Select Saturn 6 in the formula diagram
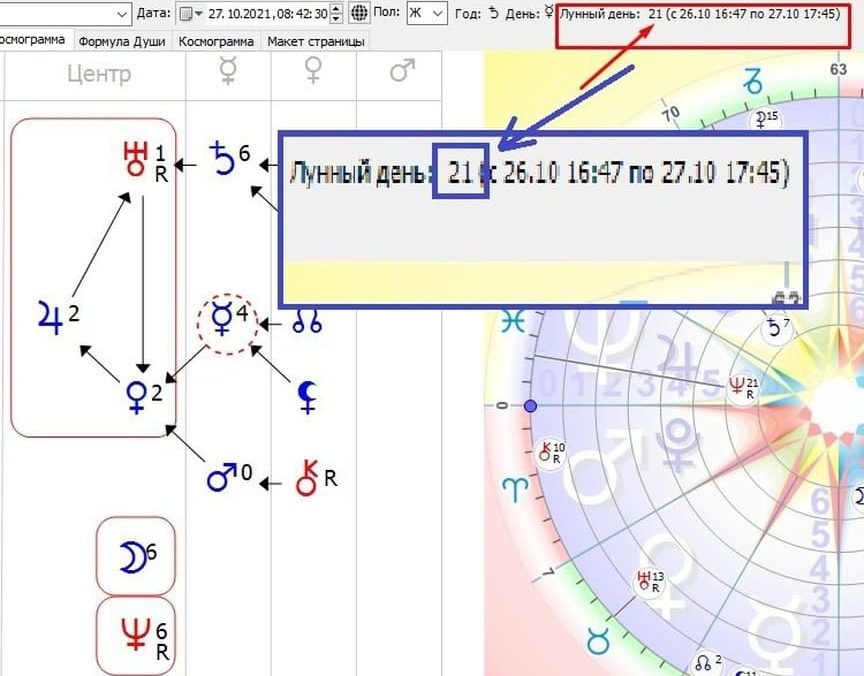Viewport: 864px width, 676px height. [x=230, y=158]
